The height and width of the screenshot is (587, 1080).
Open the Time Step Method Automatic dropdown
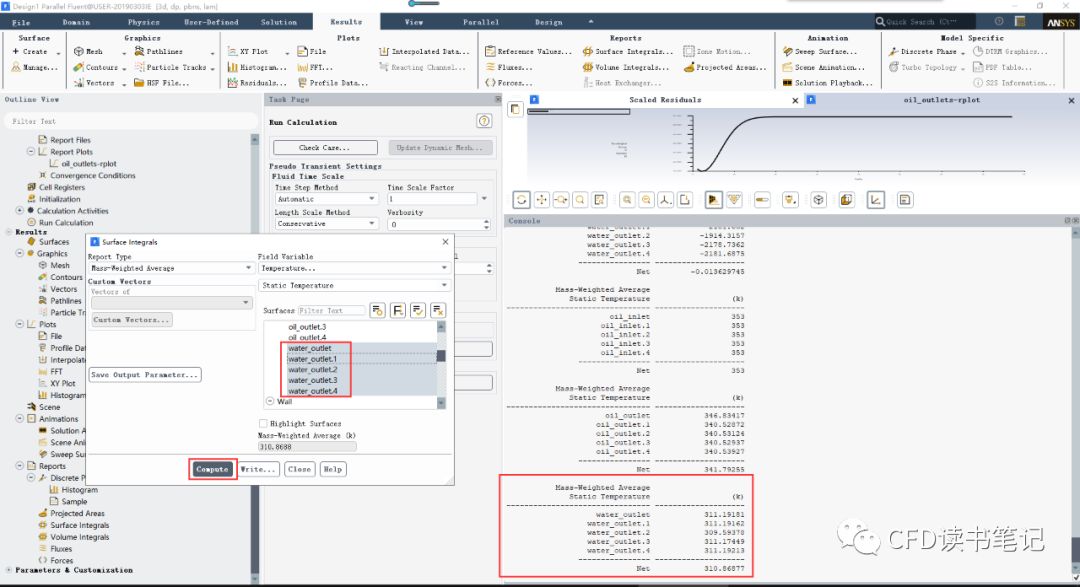click(326, 198)
